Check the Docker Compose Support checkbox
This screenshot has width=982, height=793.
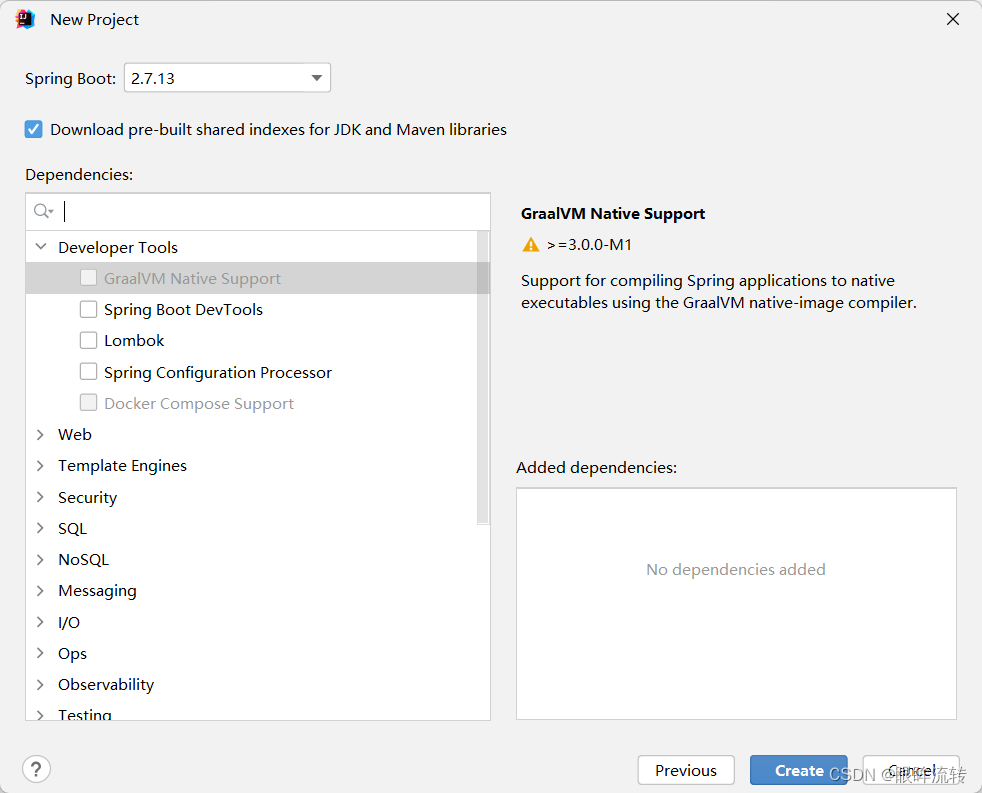click(88, 403)
